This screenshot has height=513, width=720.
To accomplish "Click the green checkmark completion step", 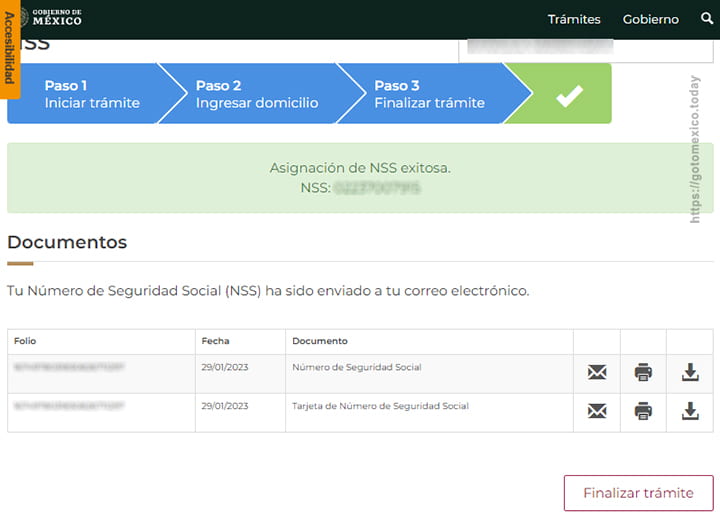I will 569,94.
